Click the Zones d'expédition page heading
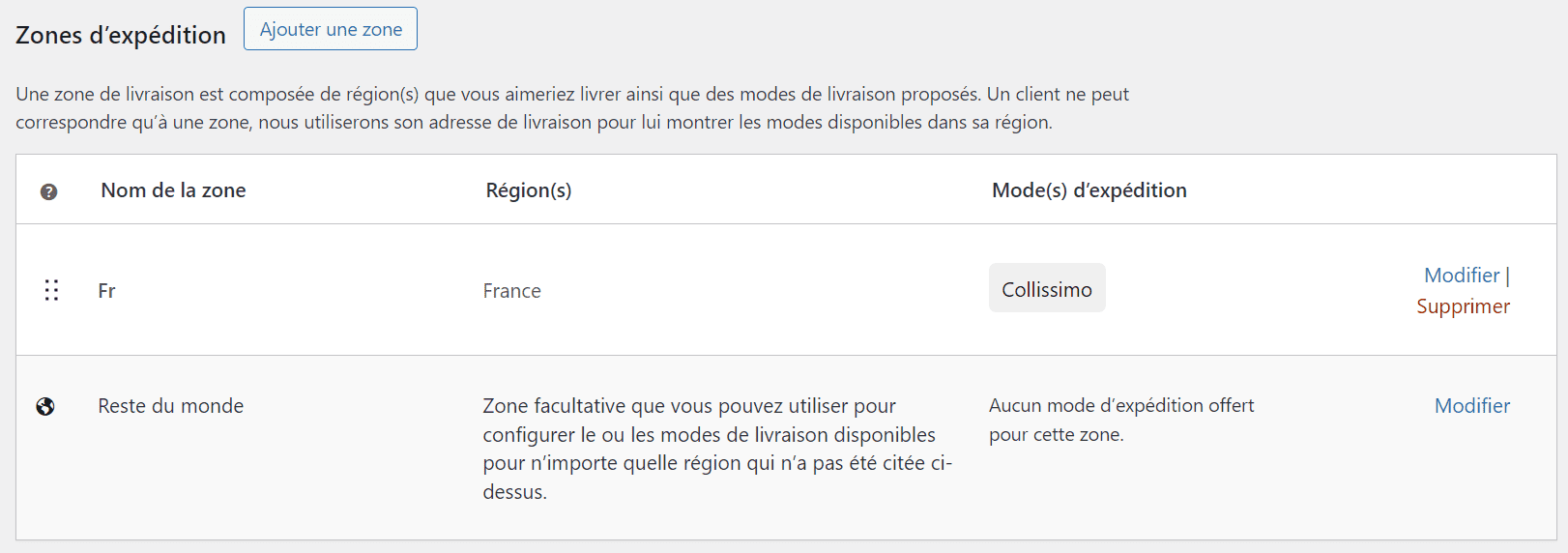 tap(121, 35)
